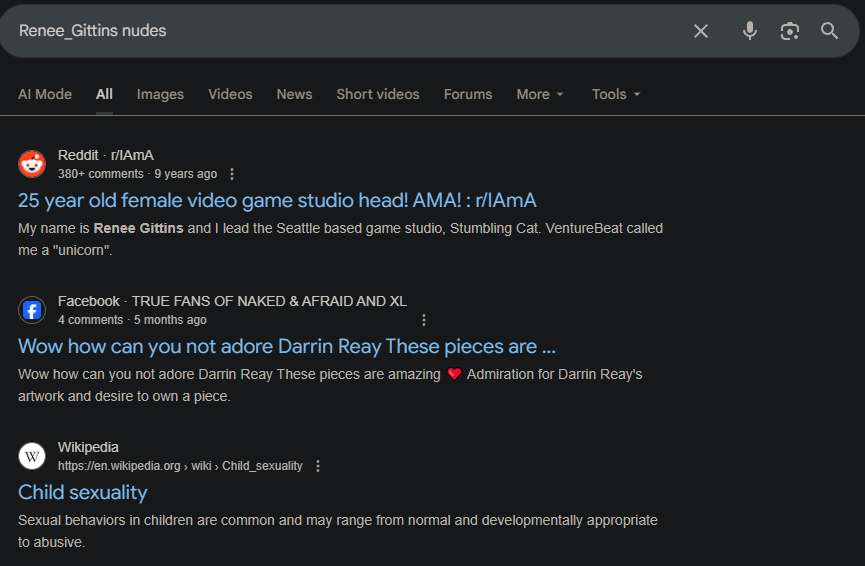Image resolution: width=865 pixels, height=566 pixels.
Task: Open the Forums tab
Action: tap(468, 94)
